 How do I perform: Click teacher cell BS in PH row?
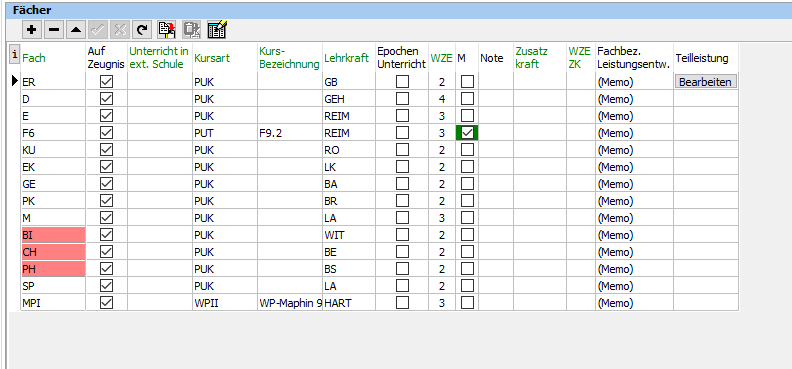point(349,269)
